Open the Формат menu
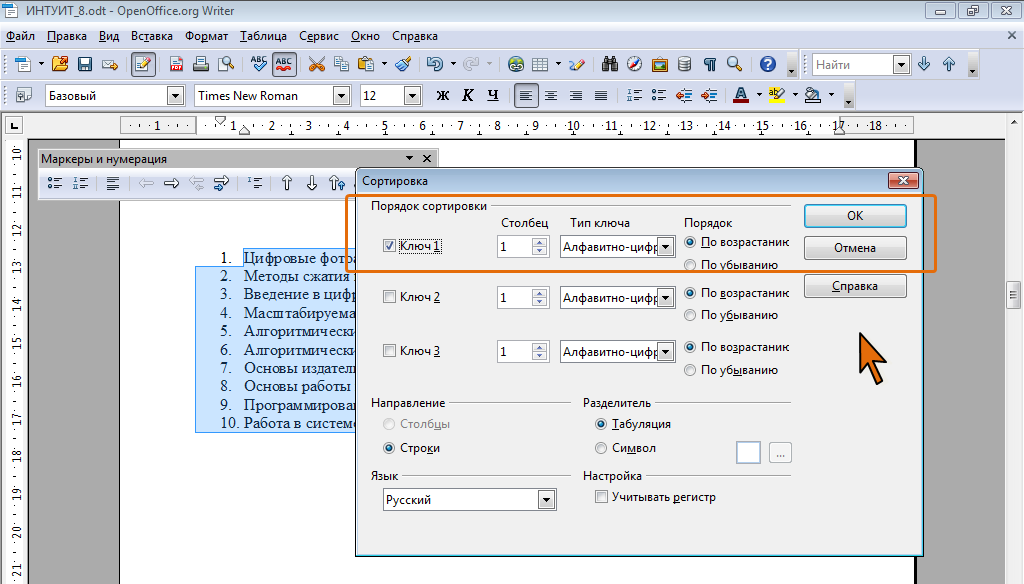Image resolution: width=1024 pixels, height=584 pixels. click(x=206, y=36)
